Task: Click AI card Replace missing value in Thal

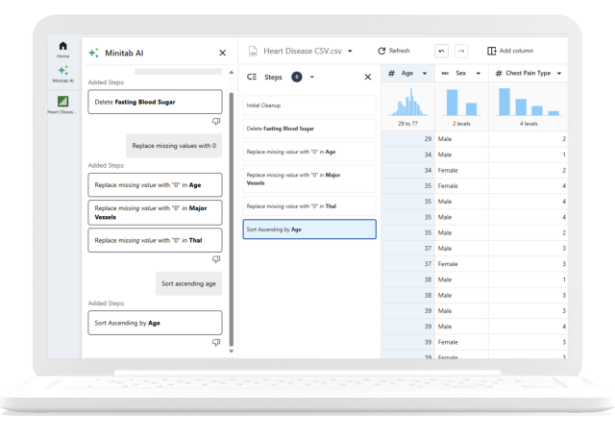Action: 155,240
